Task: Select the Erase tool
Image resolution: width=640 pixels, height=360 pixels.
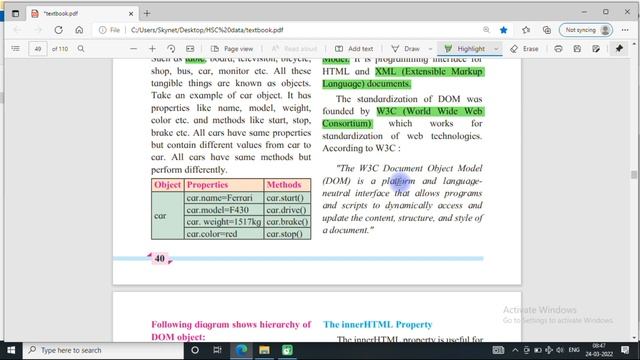Action: (524, 49)
